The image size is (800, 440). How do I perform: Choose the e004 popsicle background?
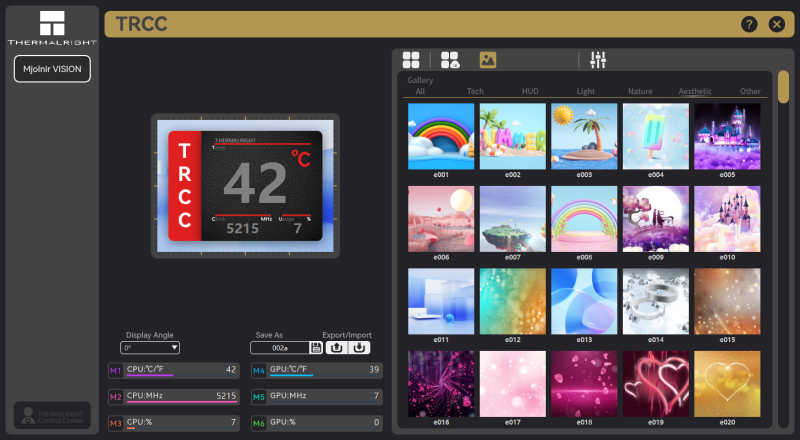(656, 136)
